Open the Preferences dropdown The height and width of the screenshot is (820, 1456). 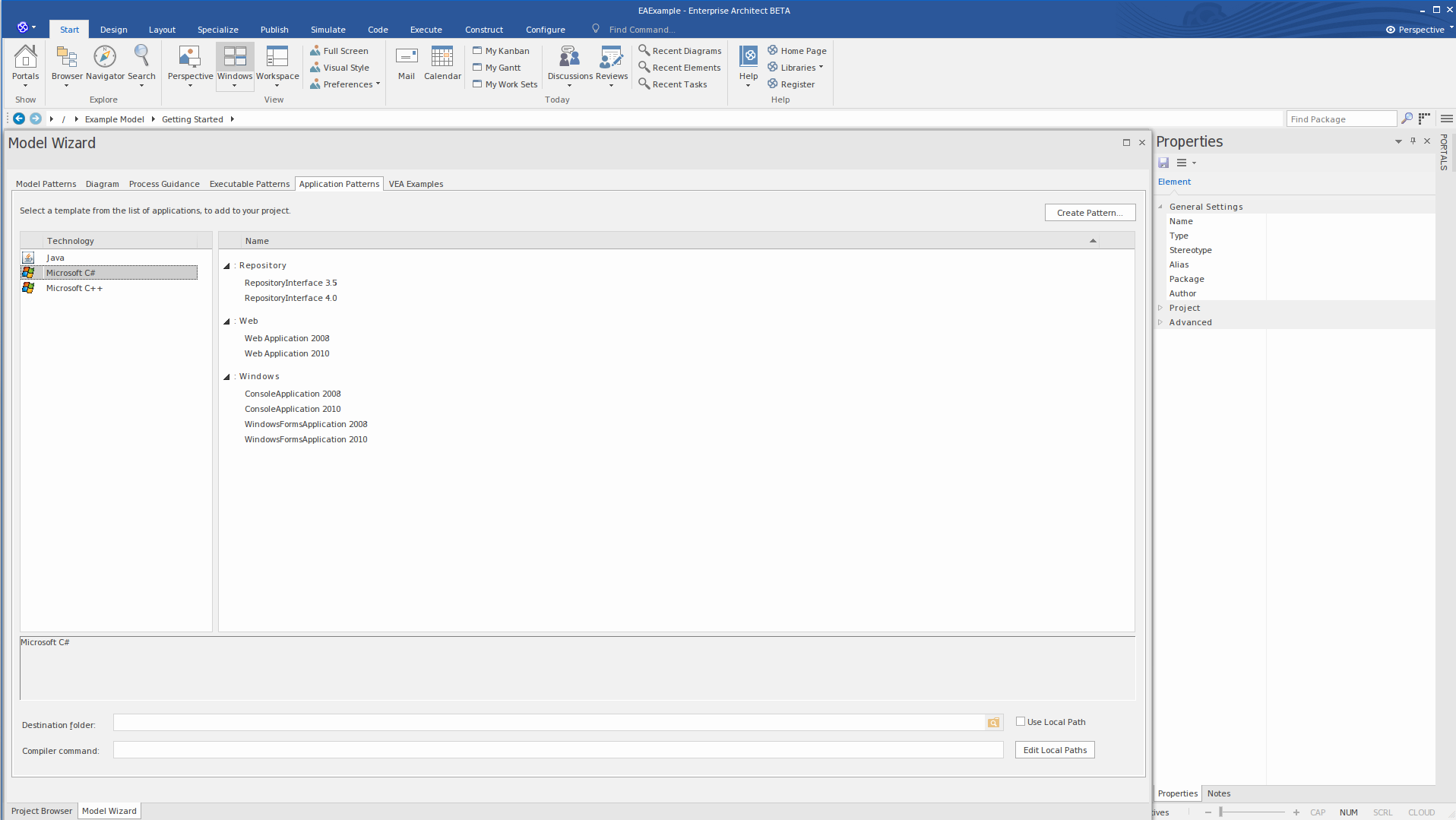351,84
